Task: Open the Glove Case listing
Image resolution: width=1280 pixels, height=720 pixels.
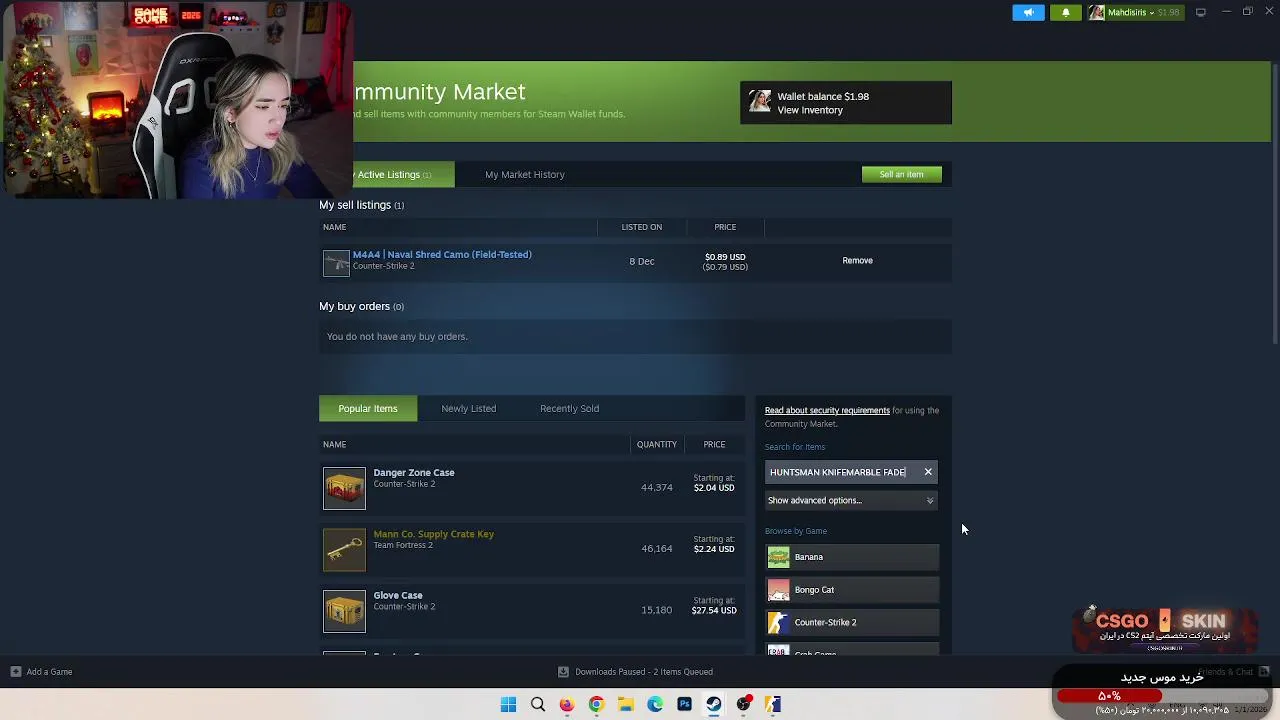Action: click(398, 595)
